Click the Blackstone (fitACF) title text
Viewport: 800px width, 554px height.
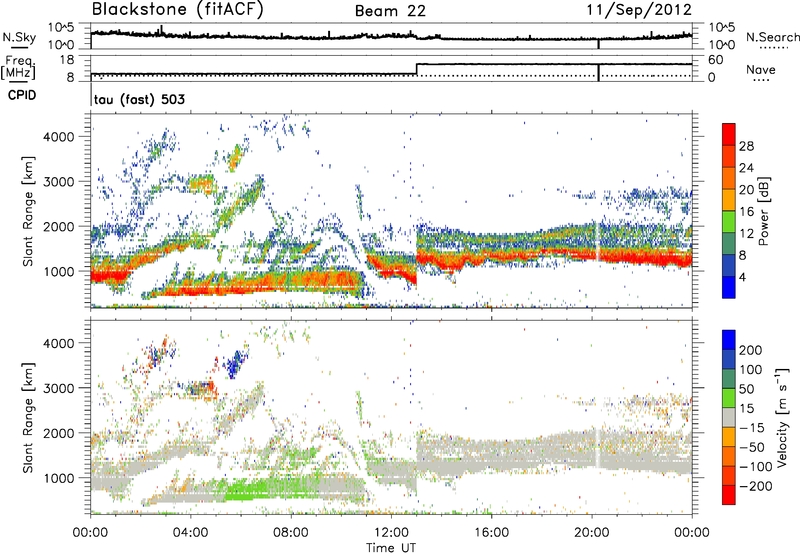coord(178,10)
